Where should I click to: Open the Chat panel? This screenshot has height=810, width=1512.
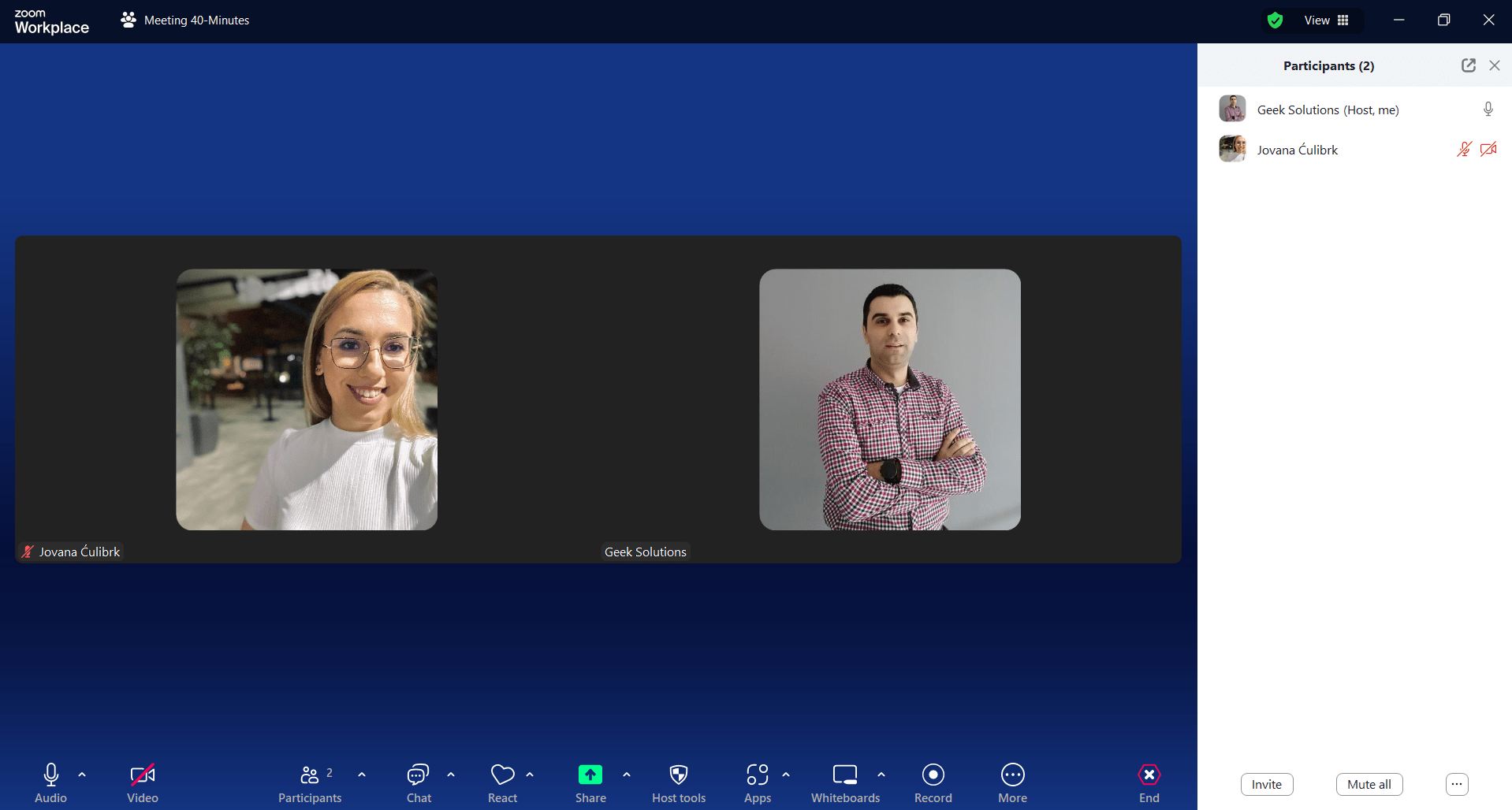click(418, 776)
